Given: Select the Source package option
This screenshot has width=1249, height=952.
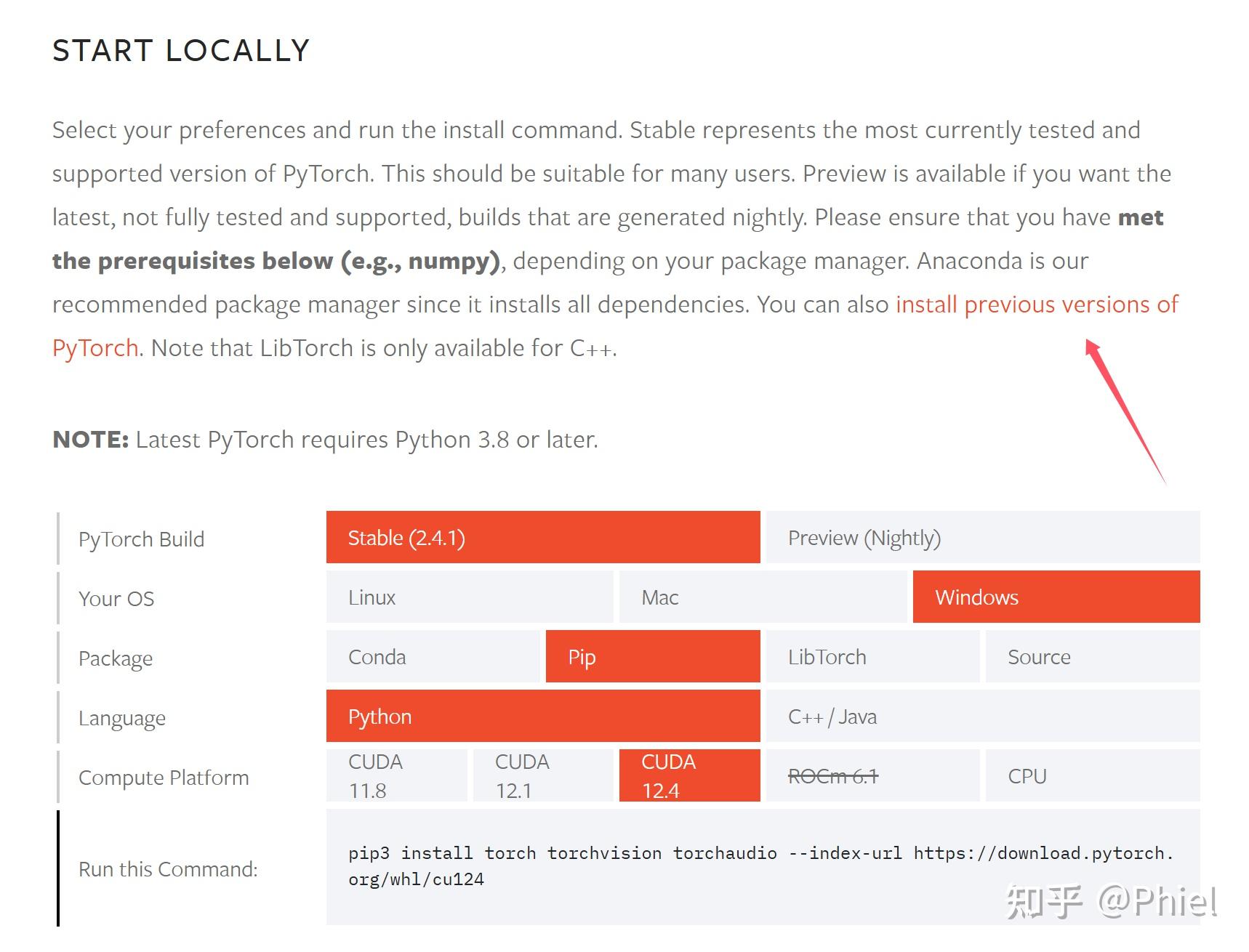Looking at the screenshot, I should click(x=1092, y=657).
